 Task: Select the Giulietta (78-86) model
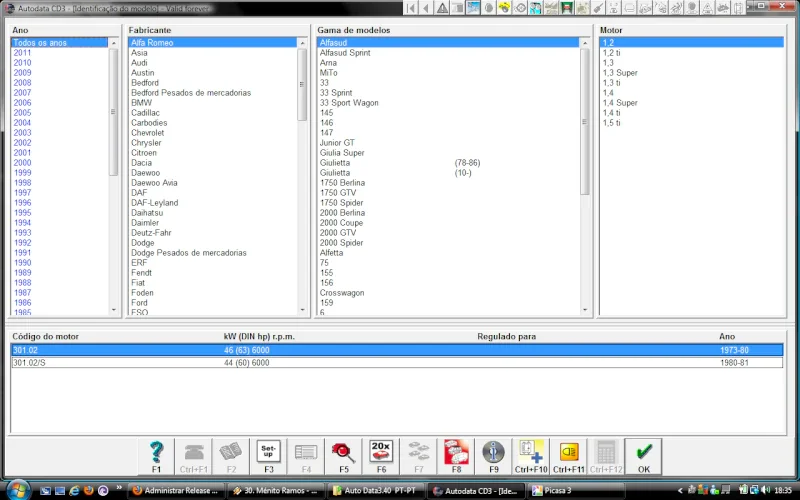coord(400,163)
